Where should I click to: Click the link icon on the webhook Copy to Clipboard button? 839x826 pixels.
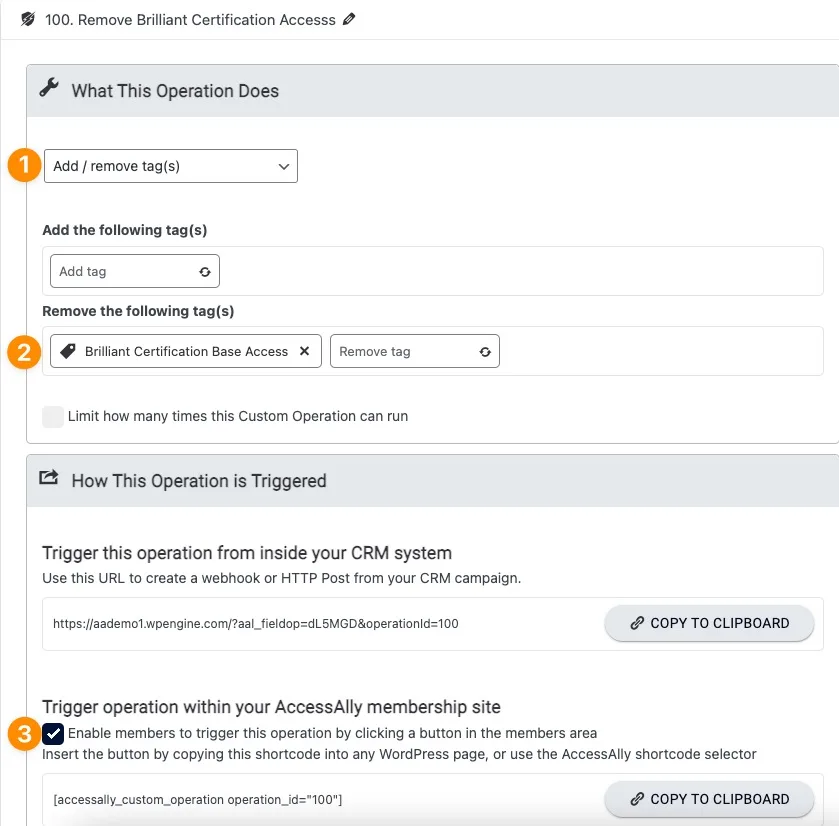pyautogui.click(x=637, y=623)
